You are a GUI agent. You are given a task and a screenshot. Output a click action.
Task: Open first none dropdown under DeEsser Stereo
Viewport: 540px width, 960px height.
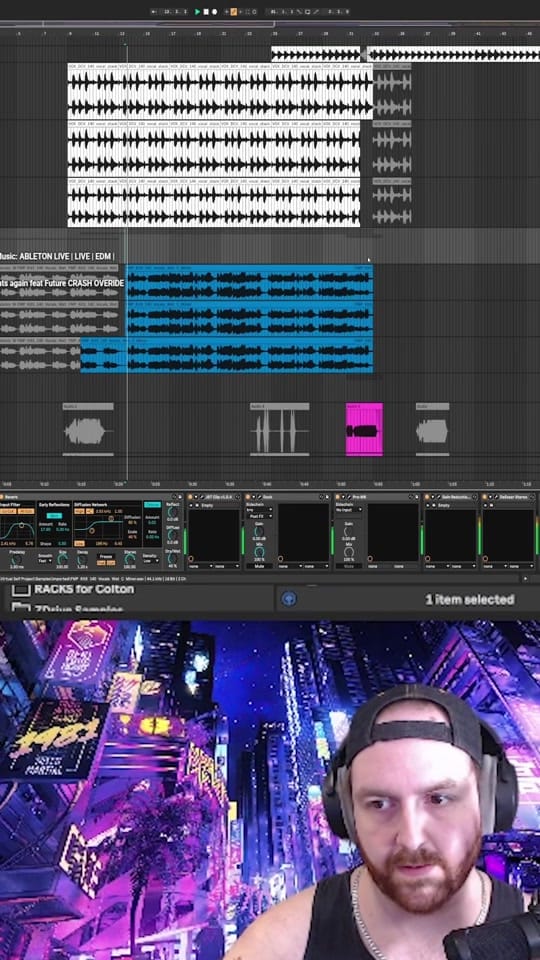(x=495, y=566)
